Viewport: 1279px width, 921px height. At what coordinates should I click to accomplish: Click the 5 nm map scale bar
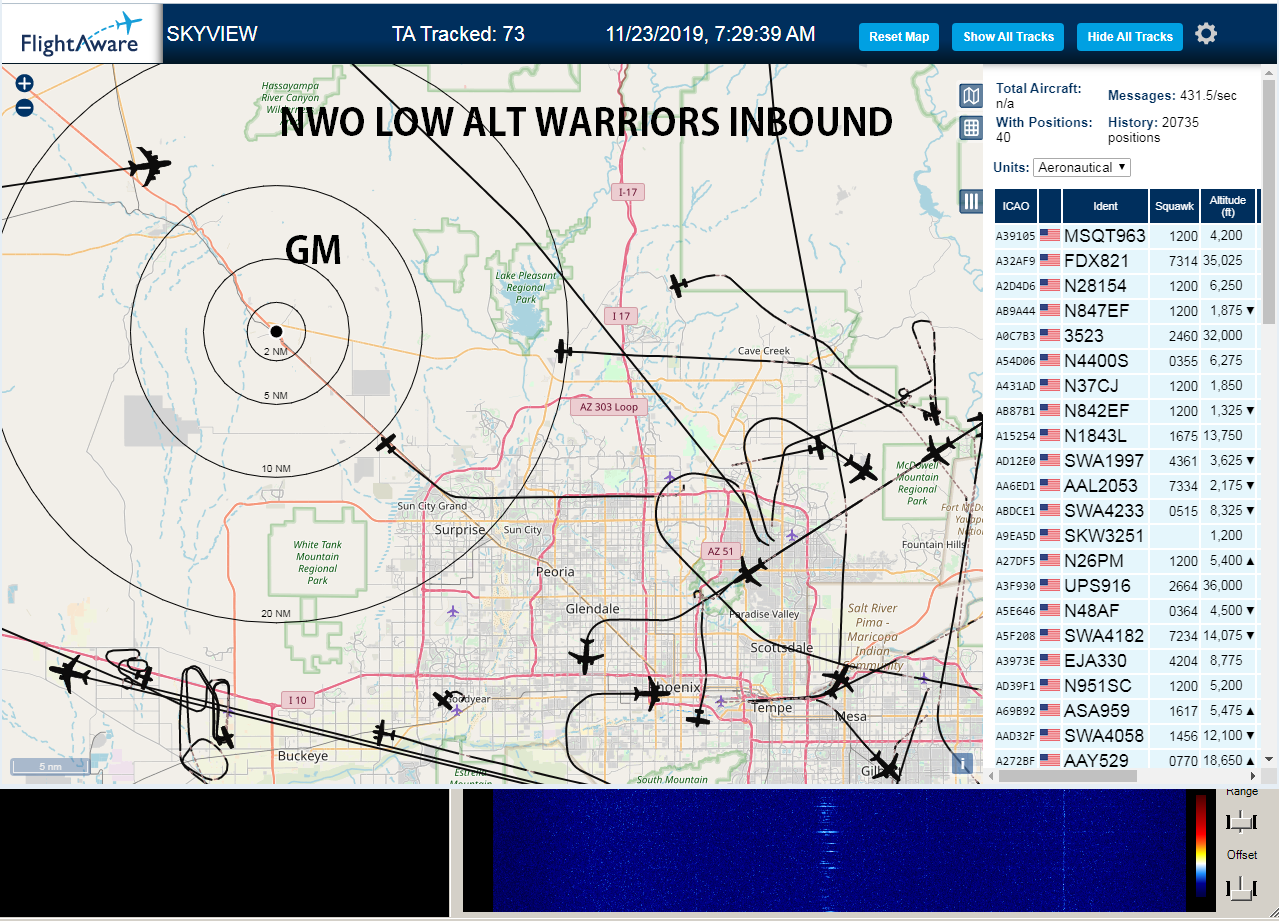pos(50,767)
